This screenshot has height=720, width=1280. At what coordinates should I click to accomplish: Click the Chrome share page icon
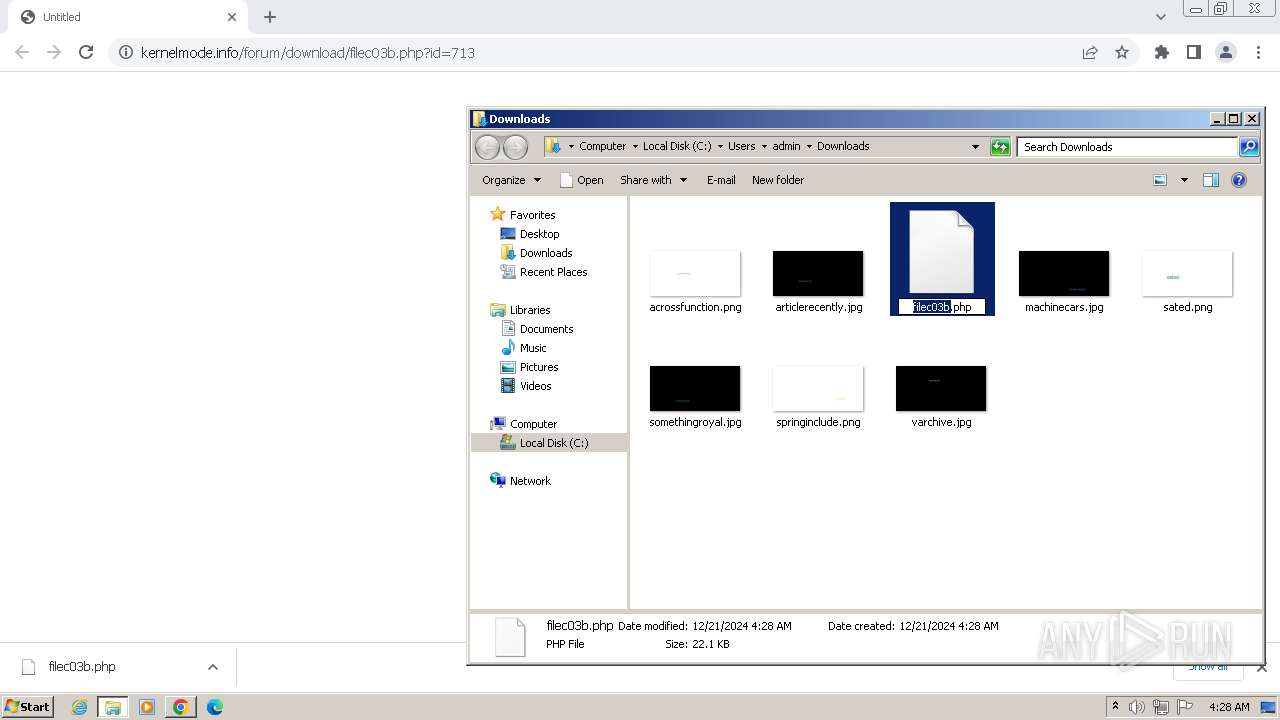pyautogui.click(x=1090, y=52)
